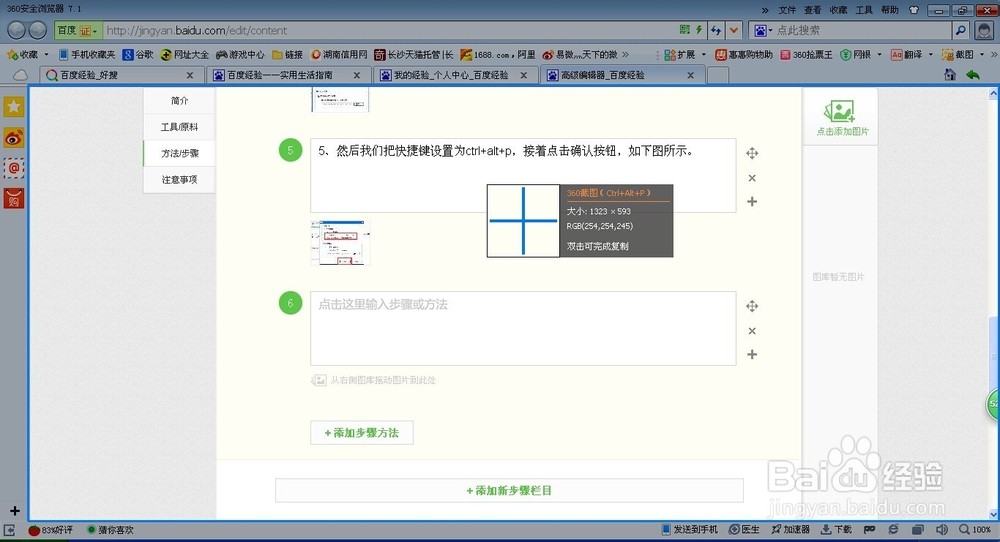Click the +添加新步骤栏目 button

pos(509,490)
